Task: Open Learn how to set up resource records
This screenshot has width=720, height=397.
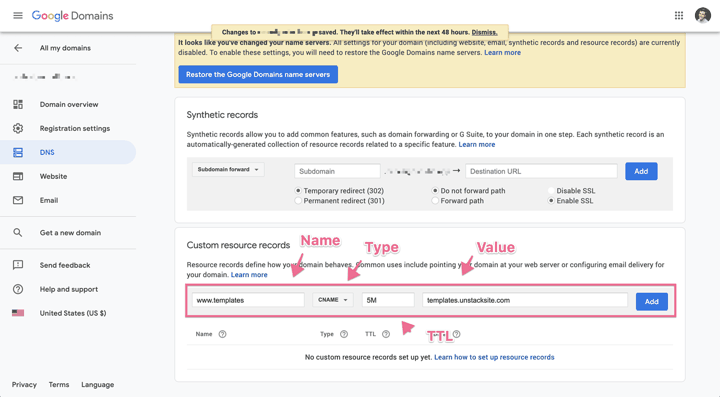Action: (x=494, y=357)
